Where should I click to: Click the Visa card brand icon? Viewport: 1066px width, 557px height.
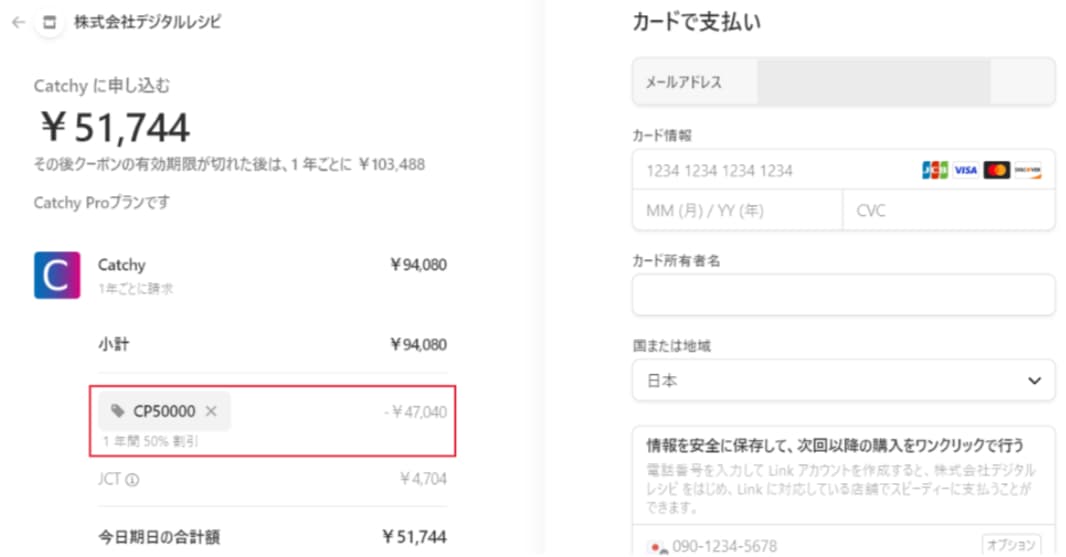tap(965, 170)
